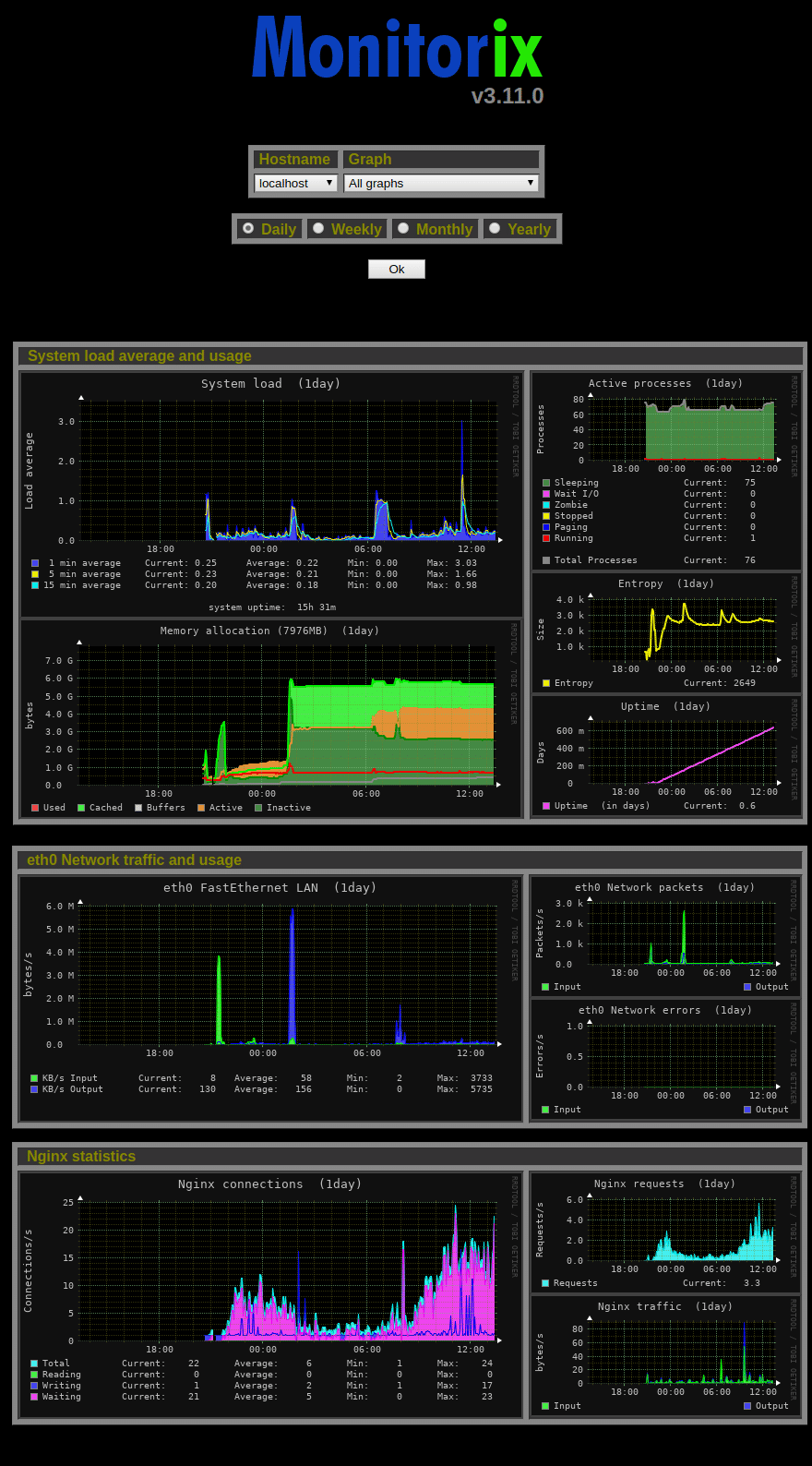Click the blue Paging legend swatch
The image size is (812, 1466).
(x=546, y=527)
